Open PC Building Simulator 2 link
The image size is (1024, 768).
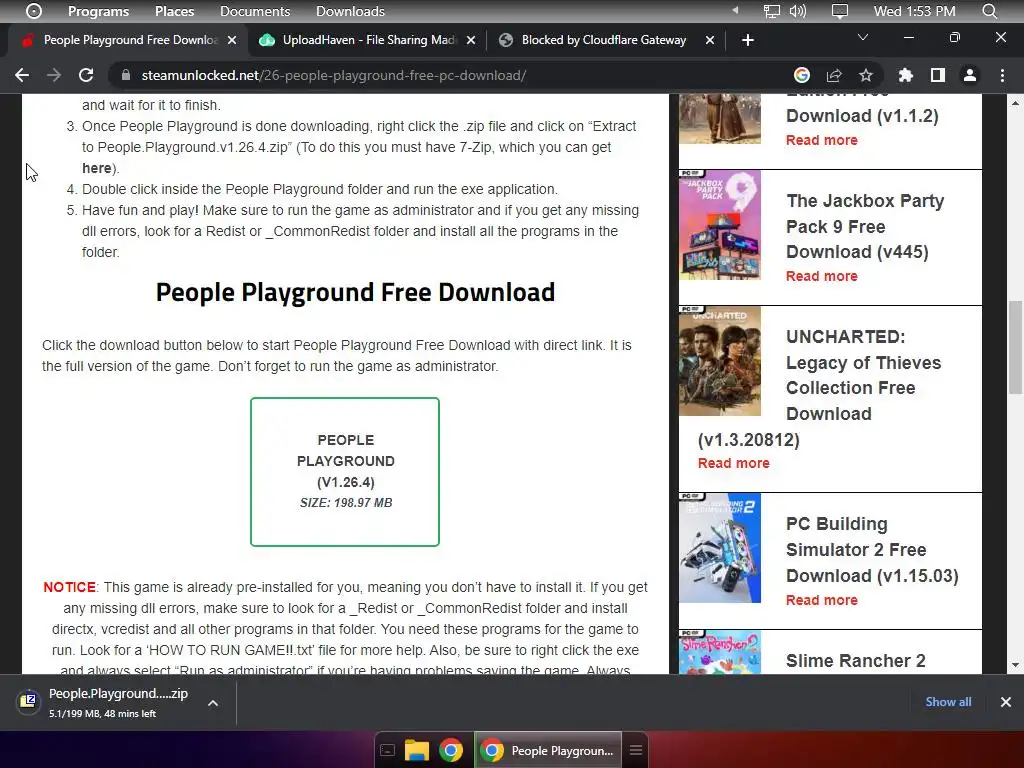tap(872, 550)
